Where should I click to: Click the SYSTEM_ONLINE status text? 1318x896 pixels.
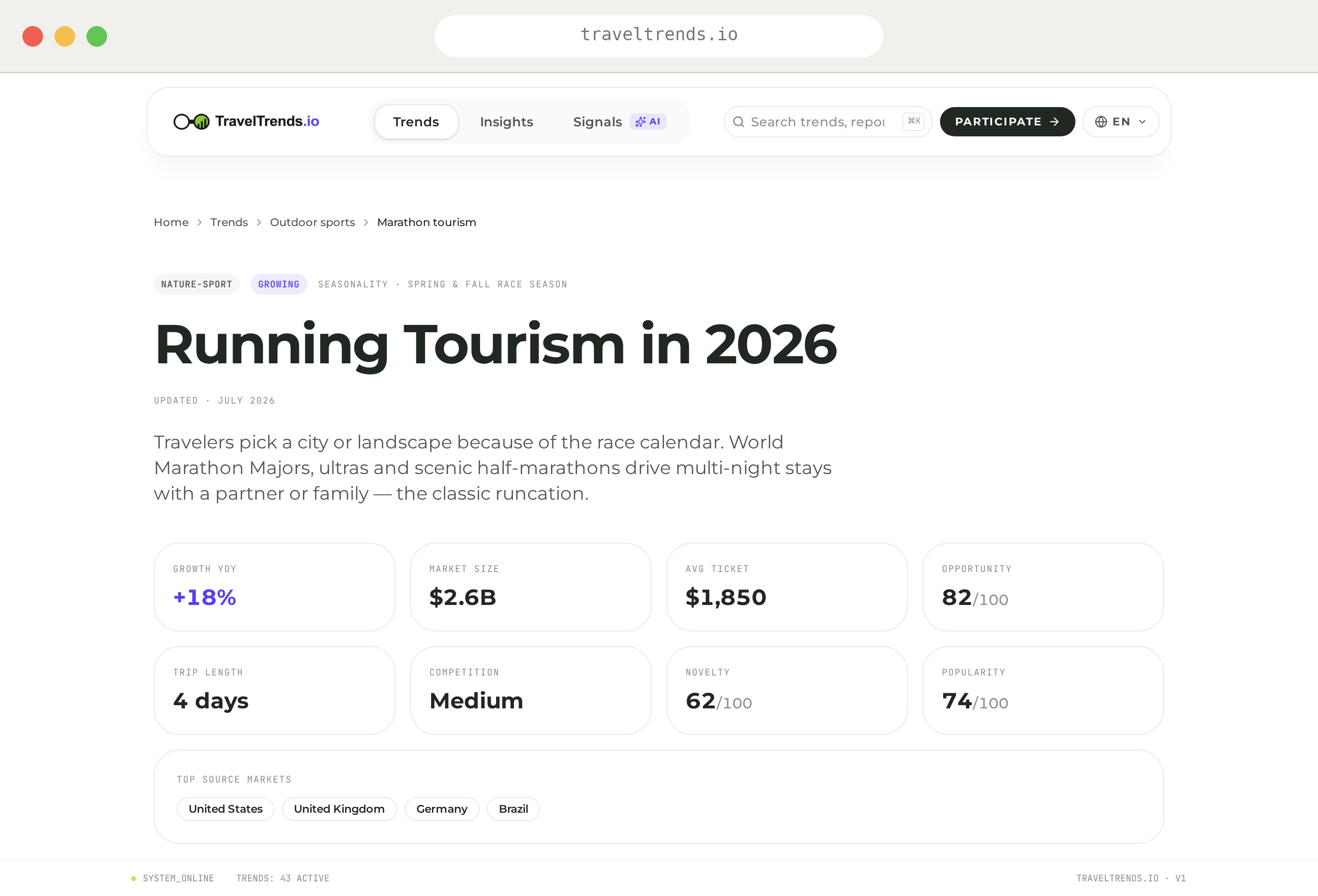178,879
